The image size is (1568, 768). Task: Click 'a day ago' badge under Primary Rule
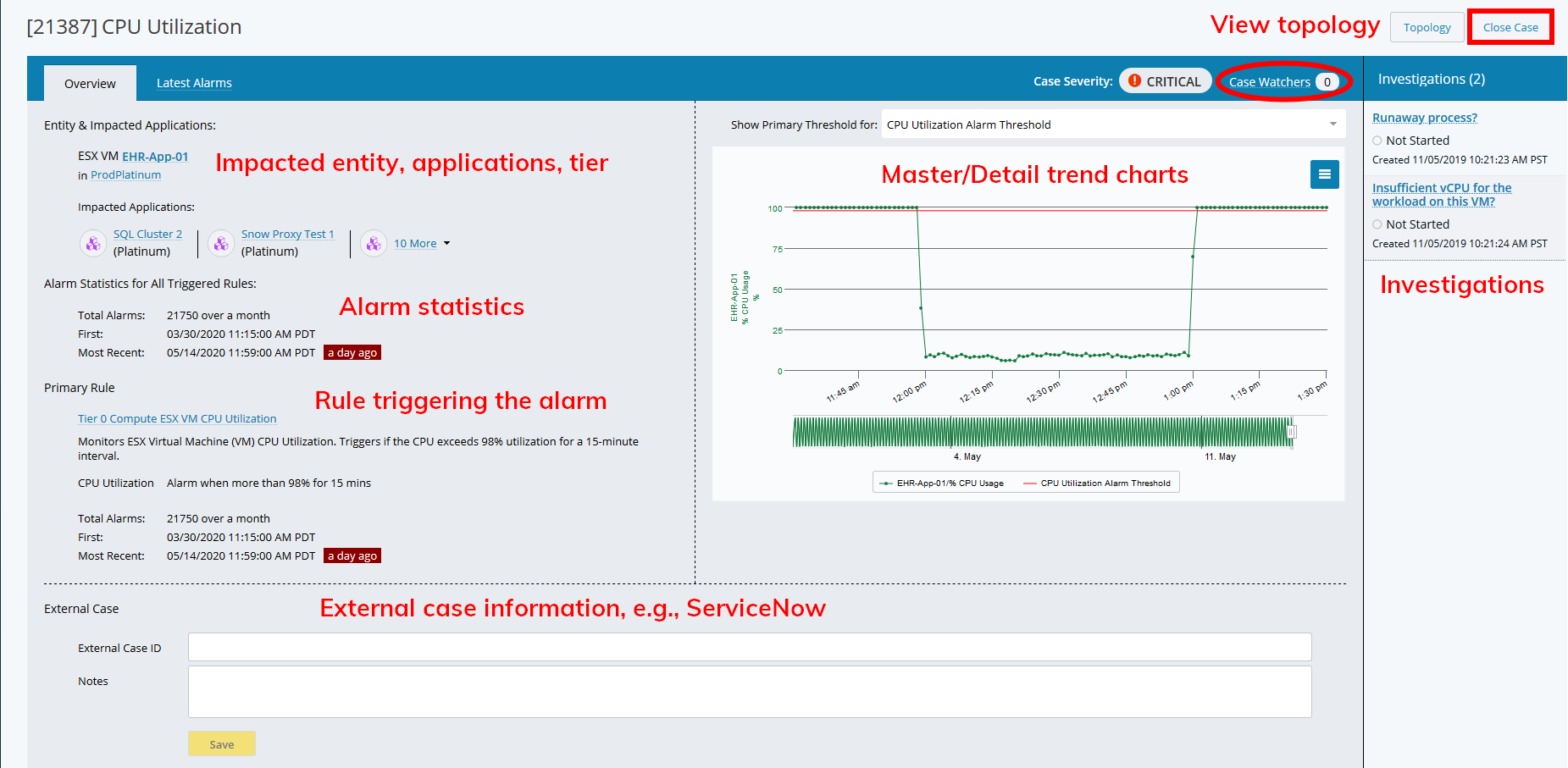coord(352,555)
